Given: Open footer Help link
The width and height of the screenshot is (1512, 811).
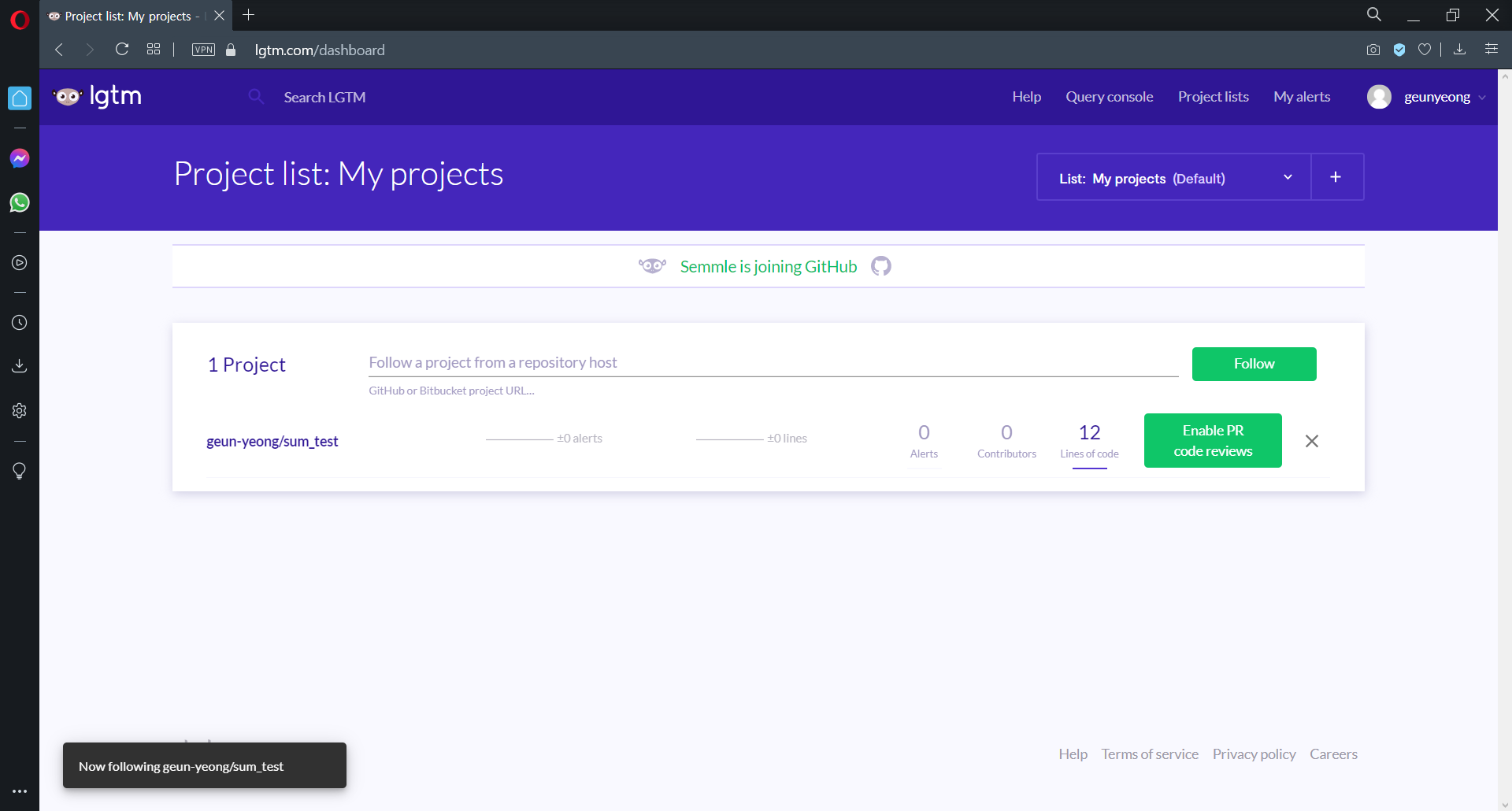Looking at the screenshot, I should point(1073,754).
